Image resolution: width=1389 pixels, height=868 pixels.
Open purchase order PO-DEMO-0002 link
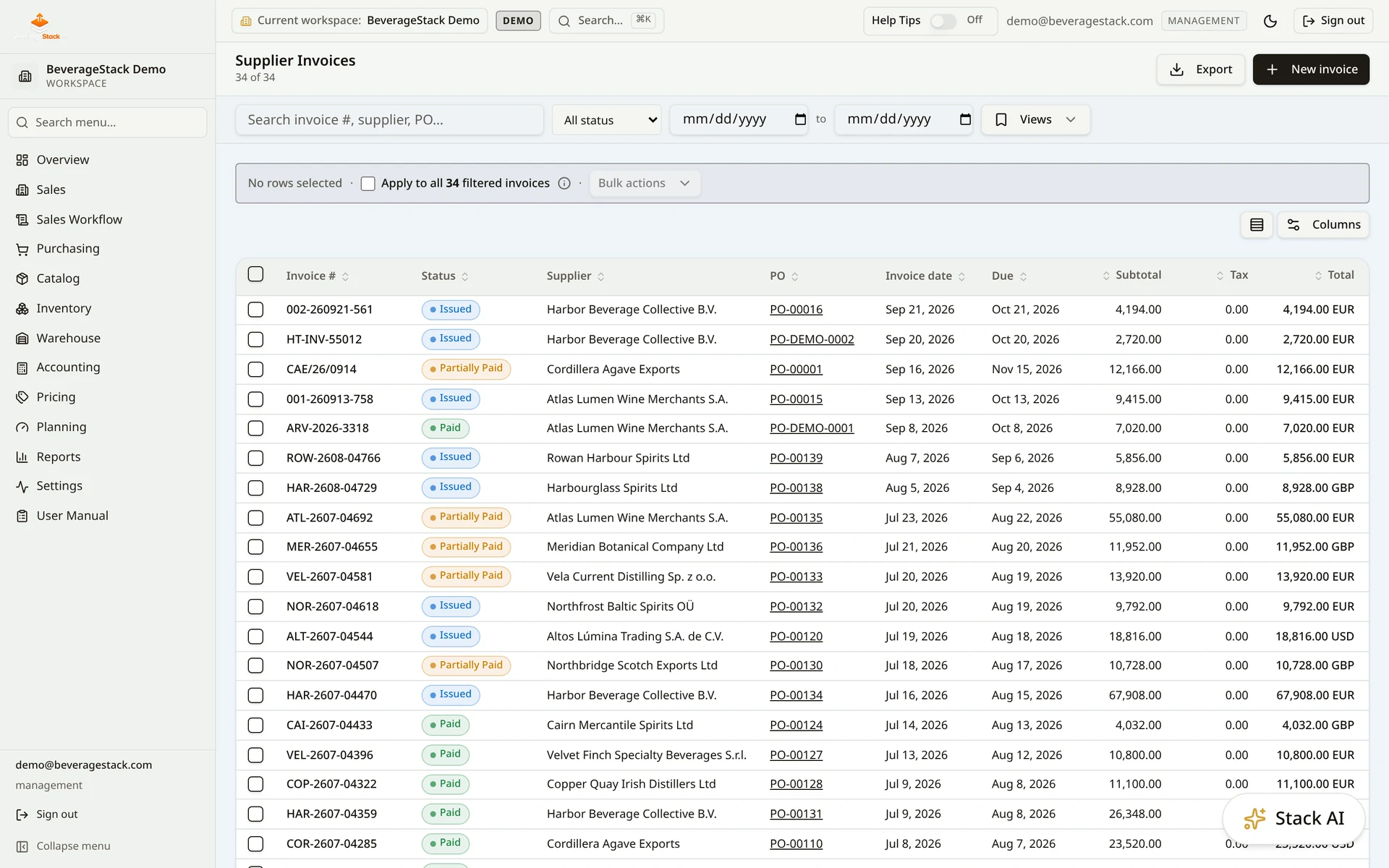812,340
